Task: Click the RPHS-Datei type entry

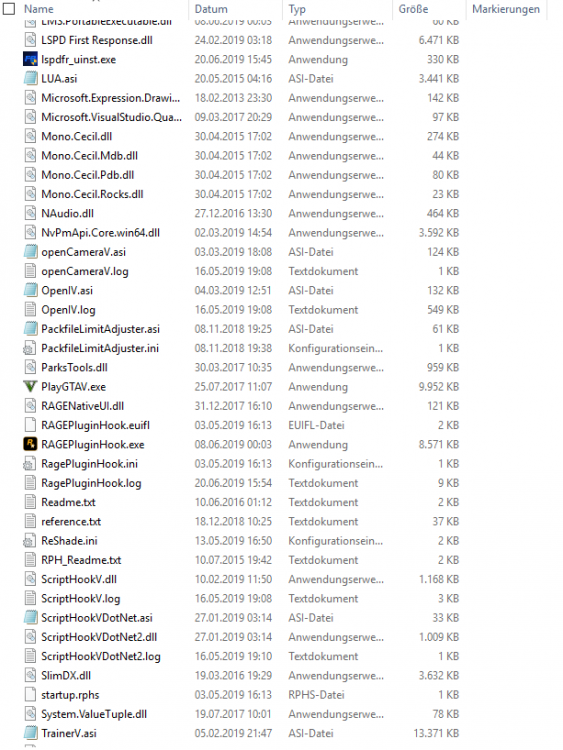Action: [316, 695]
